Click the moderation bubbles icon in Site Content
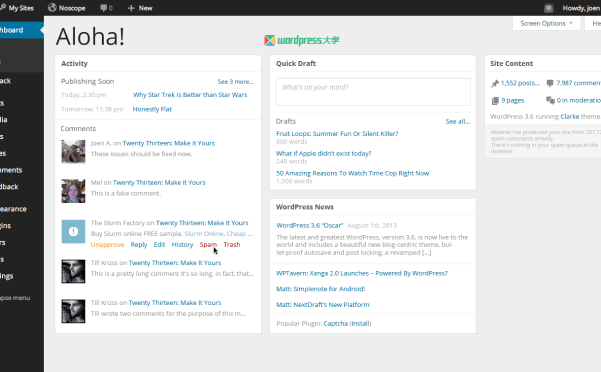This screenshot has height=372, width=601. click(550, 101)
